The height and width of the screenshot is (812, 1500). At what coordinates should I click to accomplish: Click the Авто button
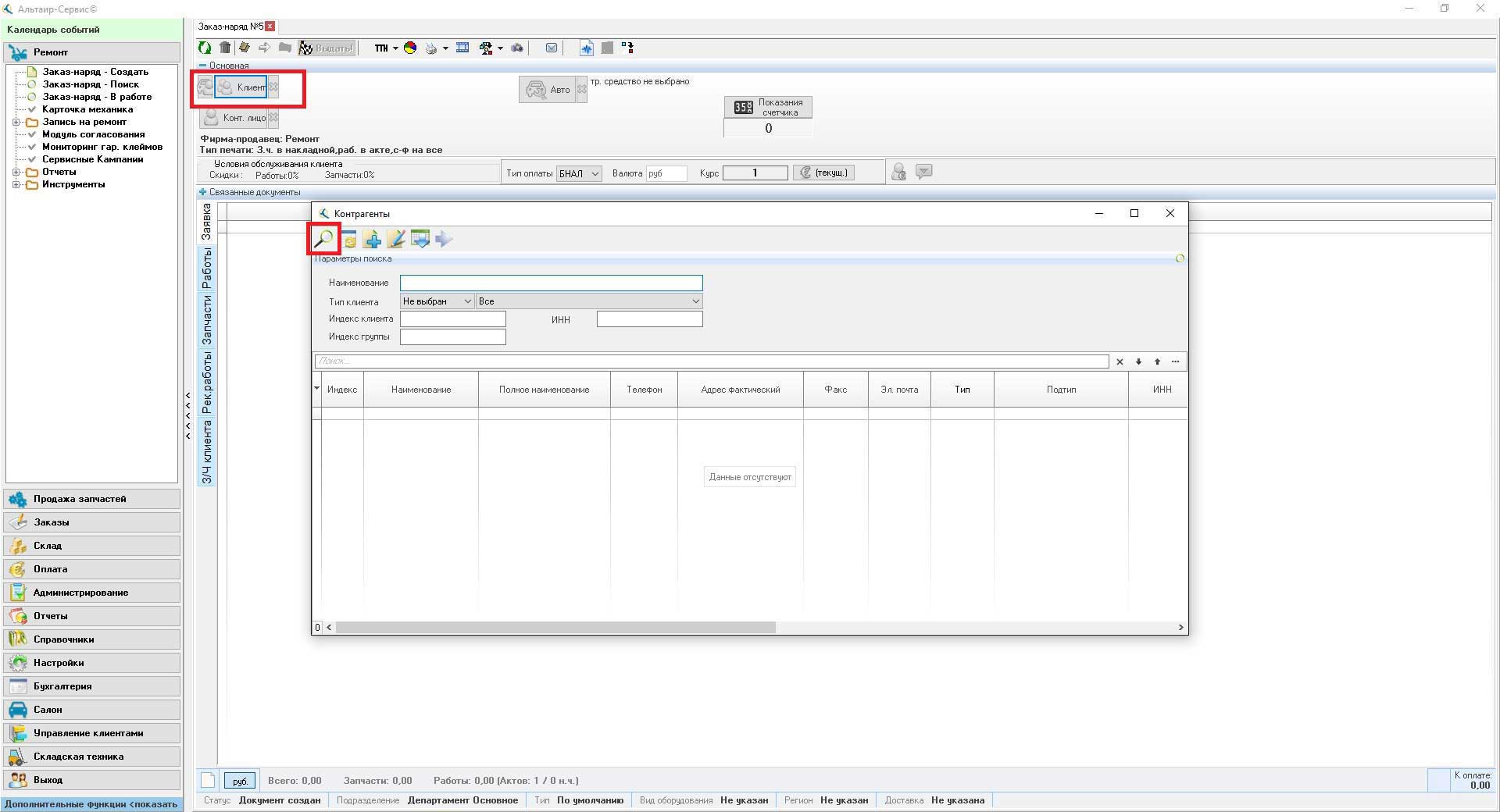coord(547,89)
